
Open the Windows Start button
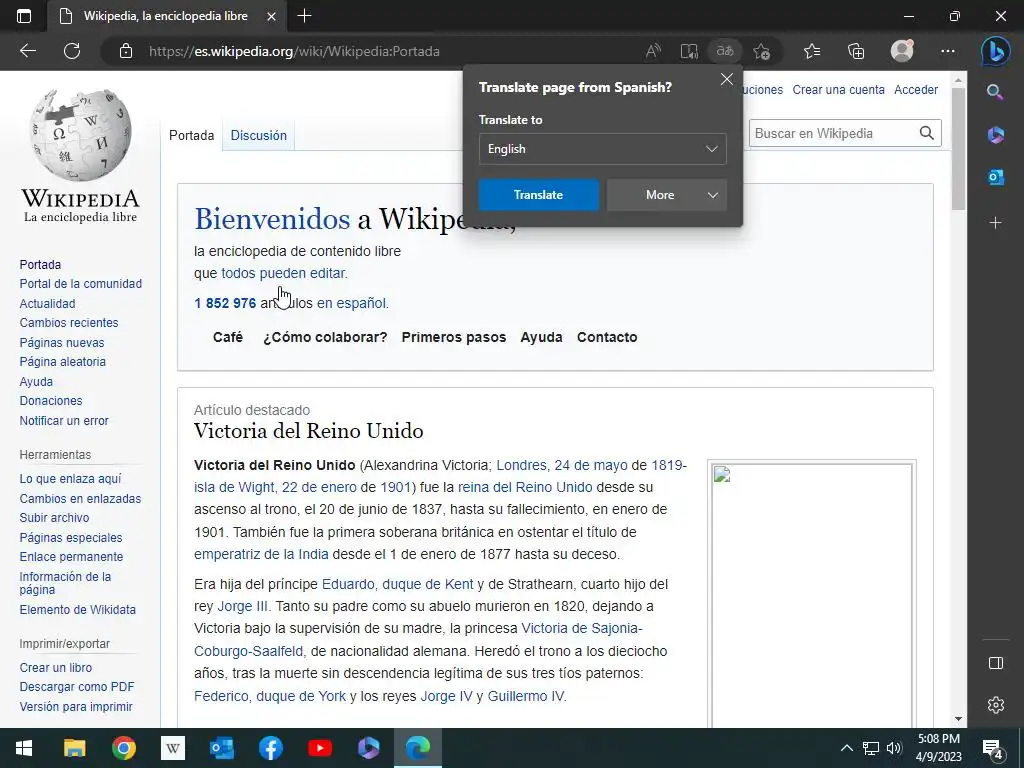[x=24, y=748]
